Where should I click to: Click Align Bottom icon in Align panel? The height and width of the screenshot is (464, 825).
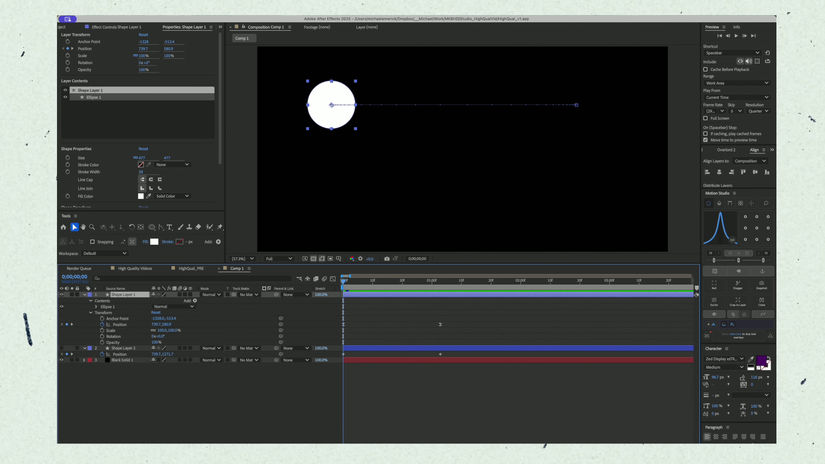[x=767, y=172]
